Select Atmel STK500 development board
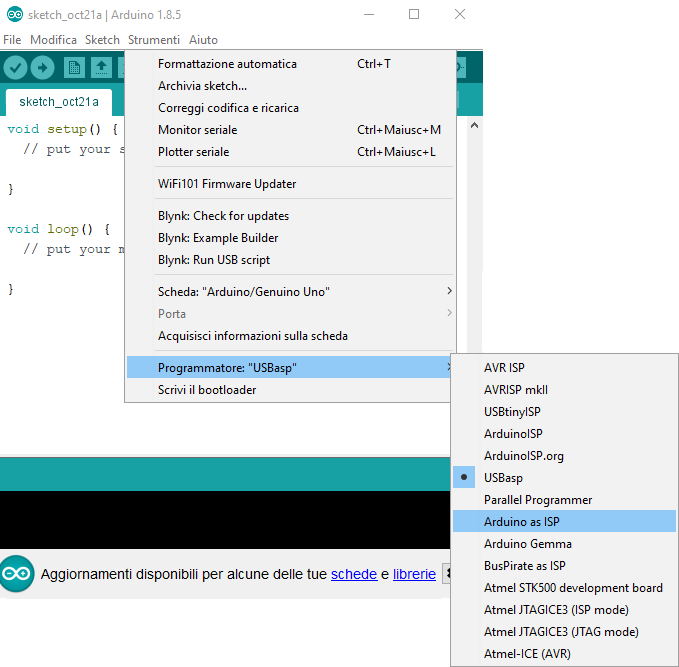 click(564, 588)
